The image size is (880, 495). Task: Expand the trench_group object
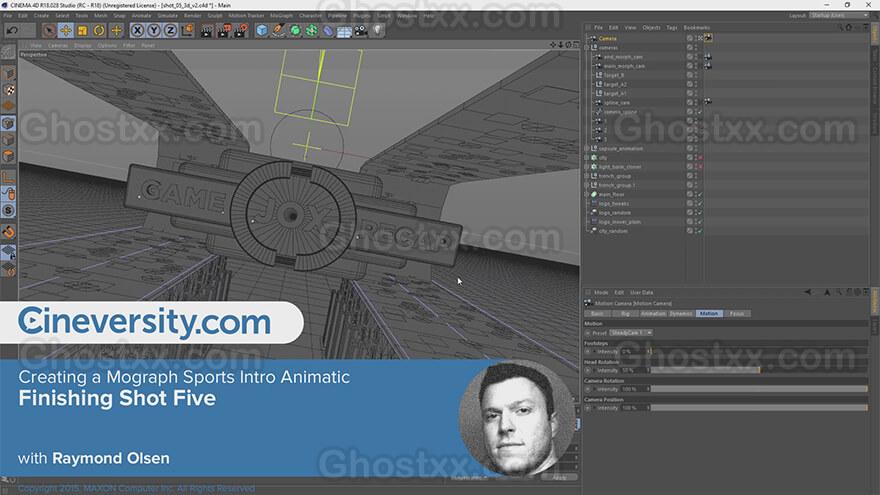click(587, 176)
